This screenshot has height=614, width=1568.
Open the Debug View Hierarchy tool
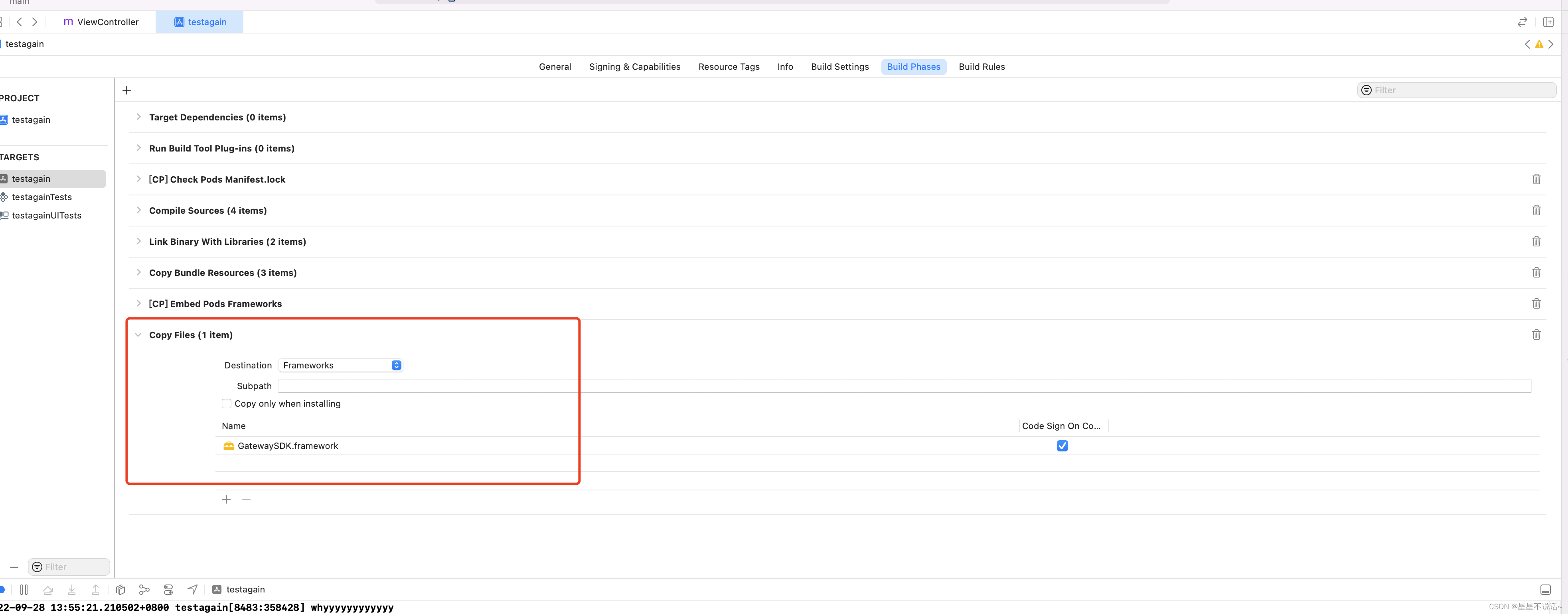120,589
